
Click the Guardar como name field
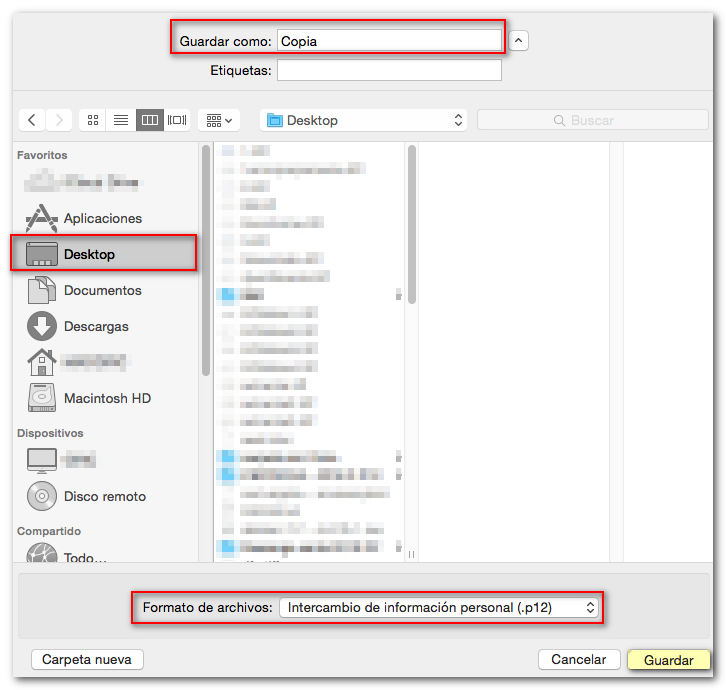(389, 41)
